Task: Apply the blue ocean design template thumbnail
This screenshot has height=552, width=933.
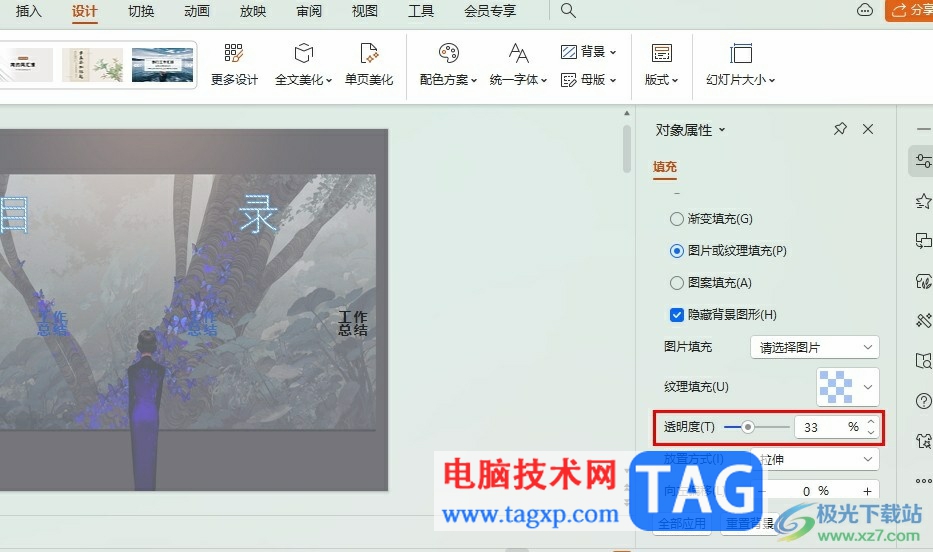Action: coord(162,65)
